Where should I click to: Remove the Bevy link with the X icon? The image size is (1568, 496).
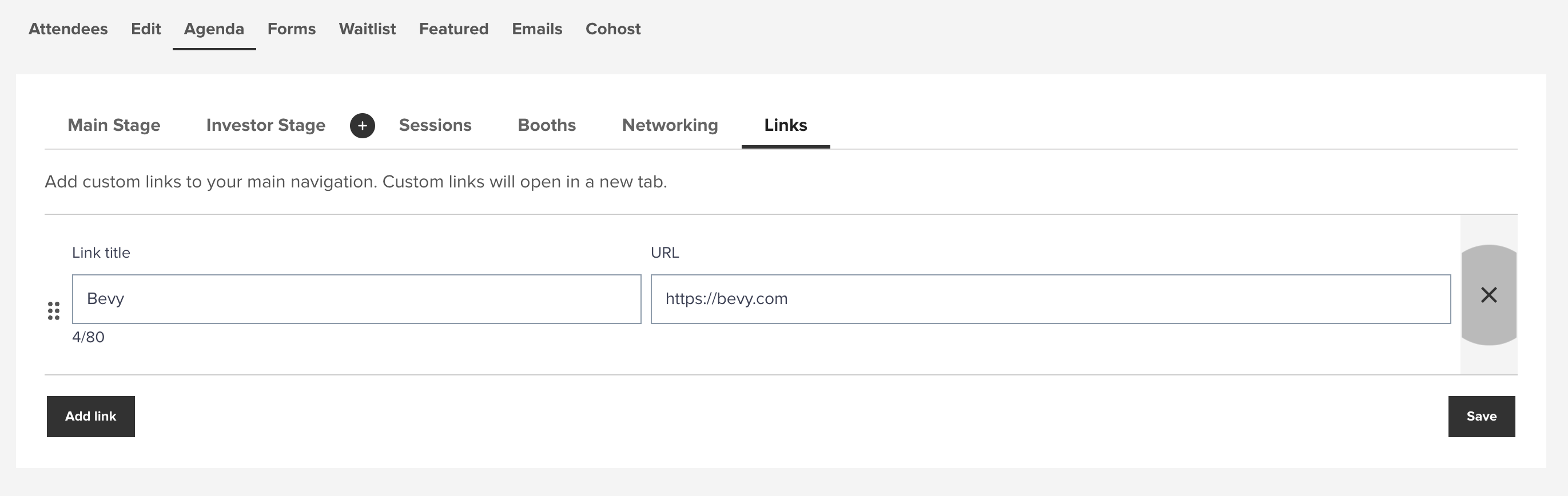(1489, 295)
